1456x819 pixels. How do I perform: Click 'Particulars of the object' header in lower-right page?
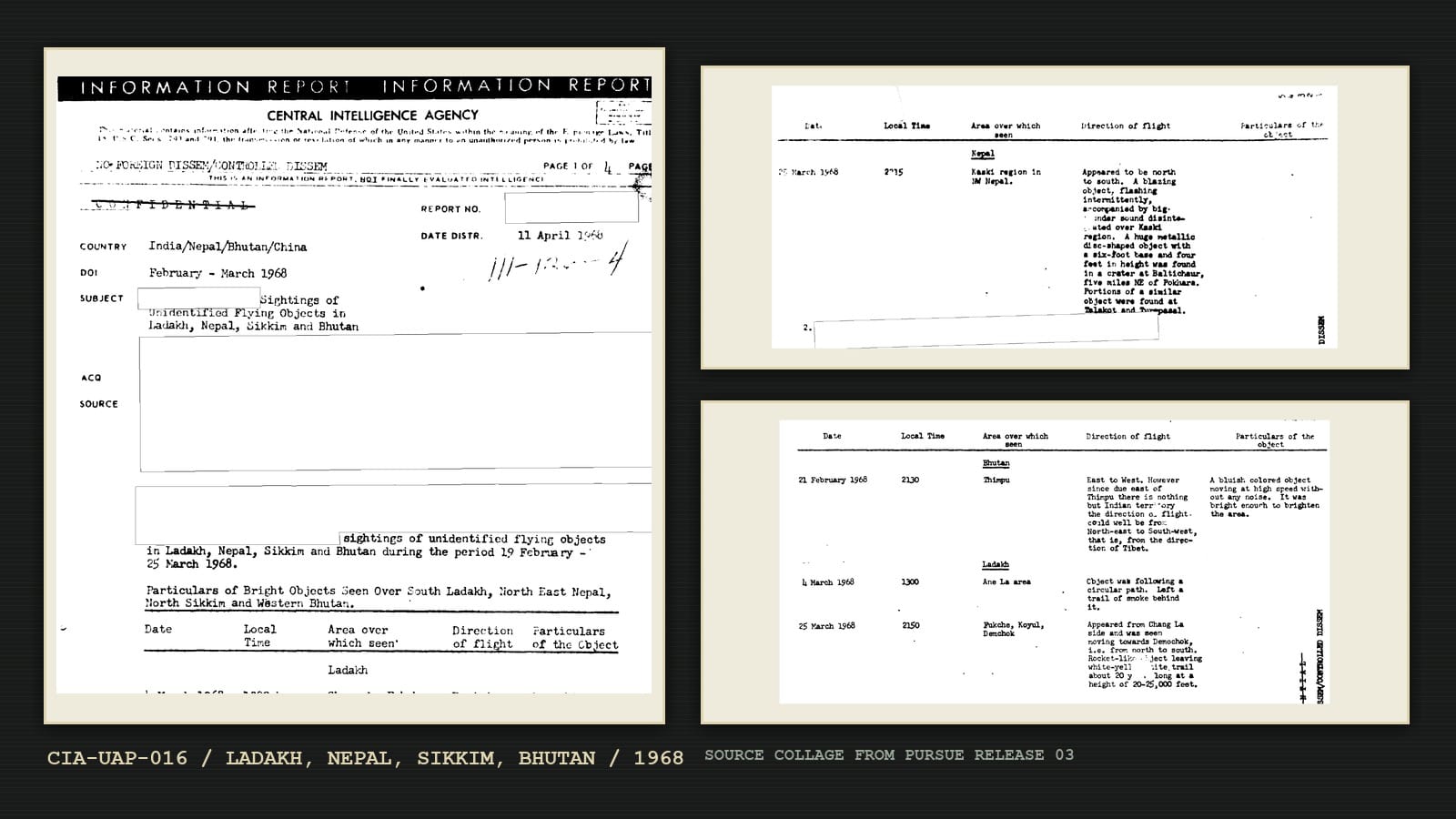1274,440
